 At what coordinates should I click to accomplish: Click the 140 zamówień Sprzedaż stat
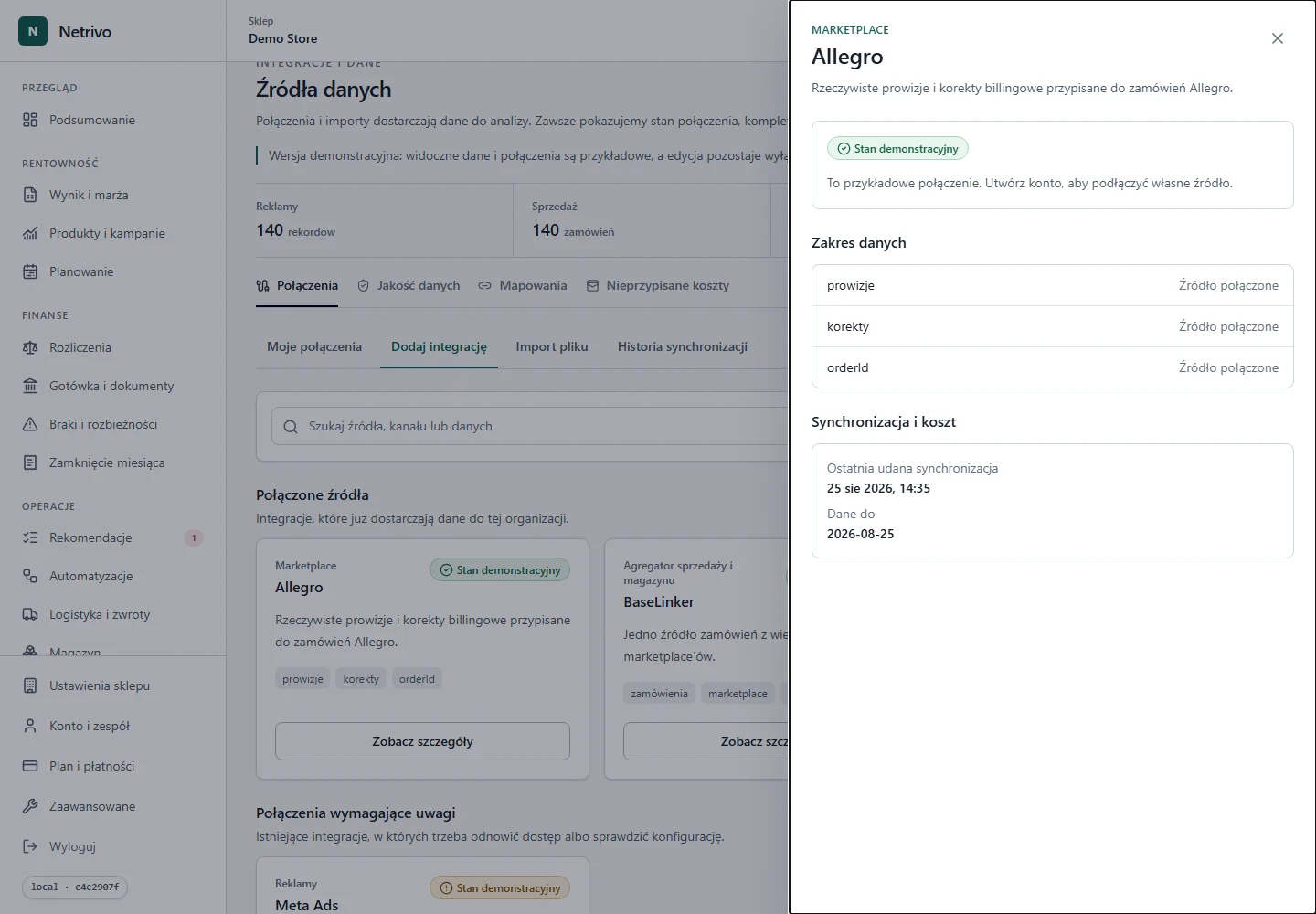(x=573, y=230)
